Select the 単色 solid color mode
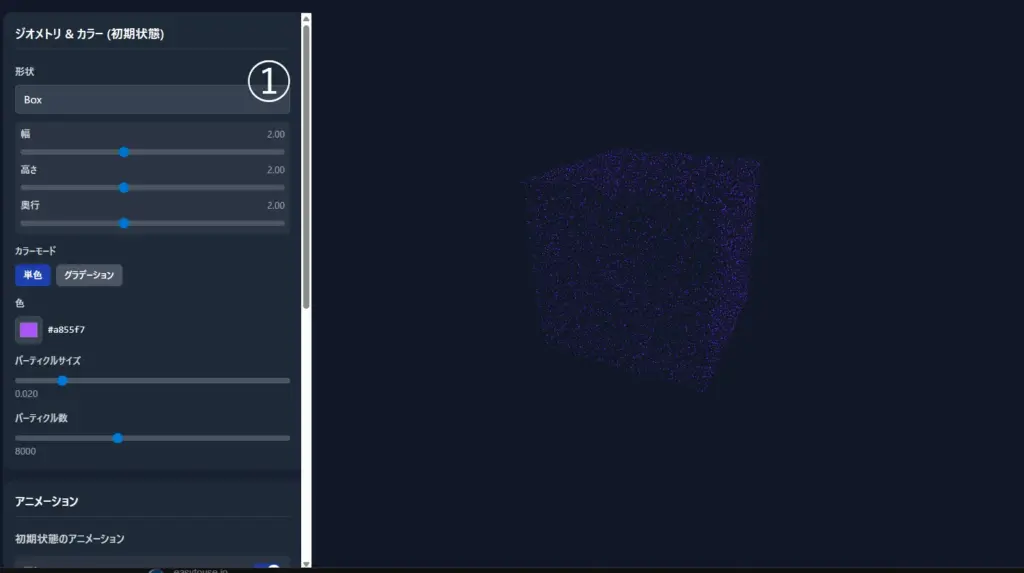The width and height of the screenshot is (1024, 573). (x=33, y=275)
